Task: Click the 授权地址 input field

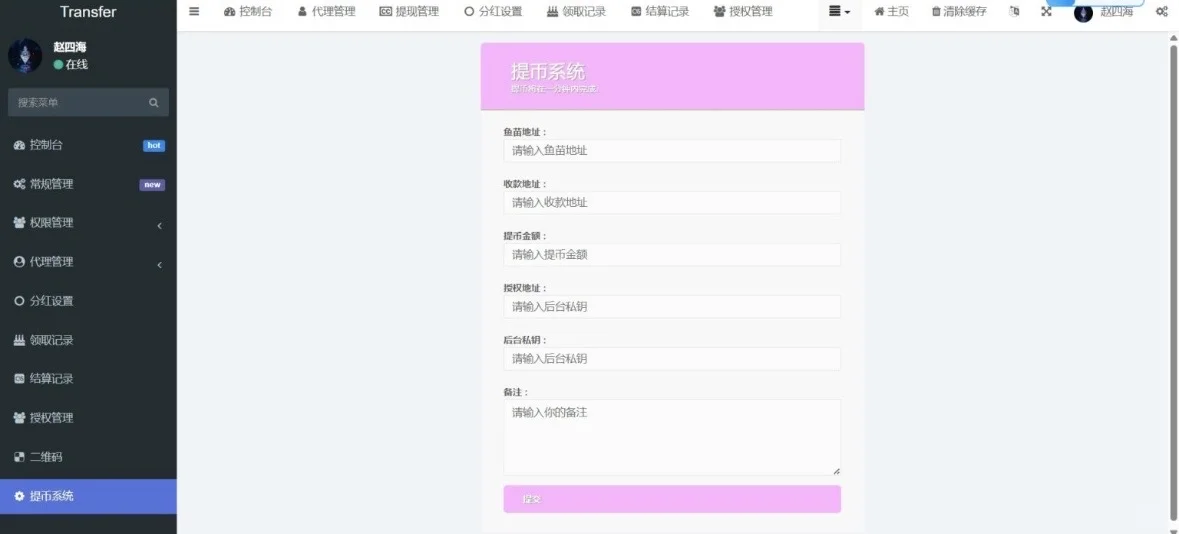Action: click(672, 306)
